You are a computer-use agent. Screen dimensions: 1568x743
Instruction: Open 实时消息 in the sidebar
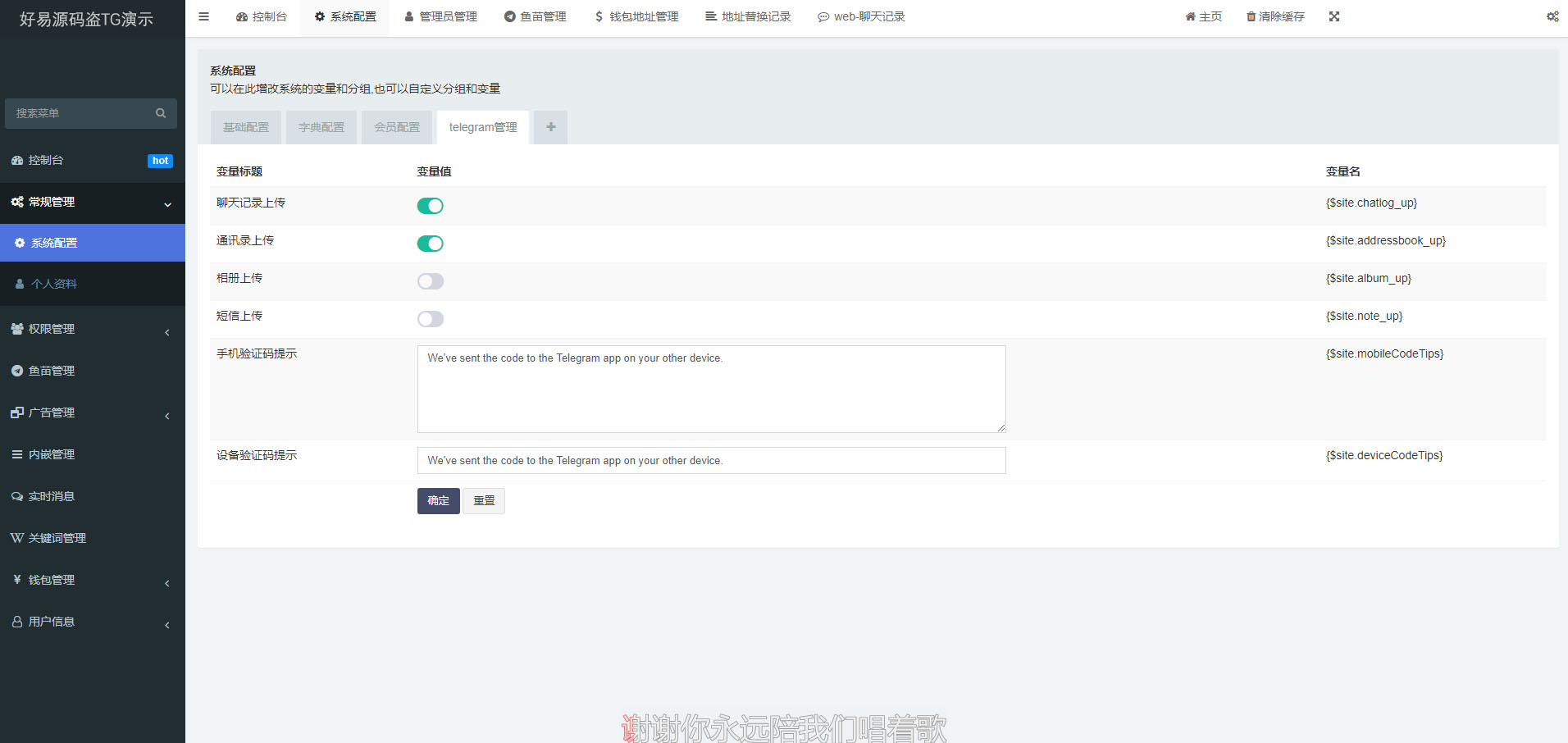pyautogui.click(x=52, y=496)
